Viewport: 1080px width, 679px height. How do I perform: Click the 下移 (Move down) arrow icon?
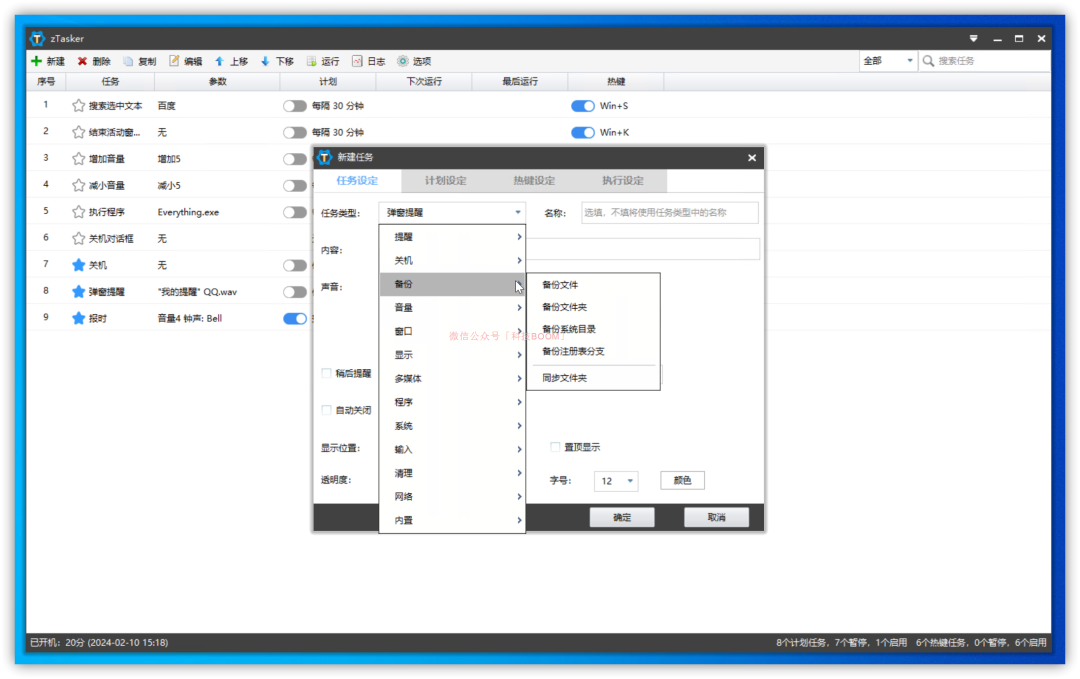click(x=265, y=61)
